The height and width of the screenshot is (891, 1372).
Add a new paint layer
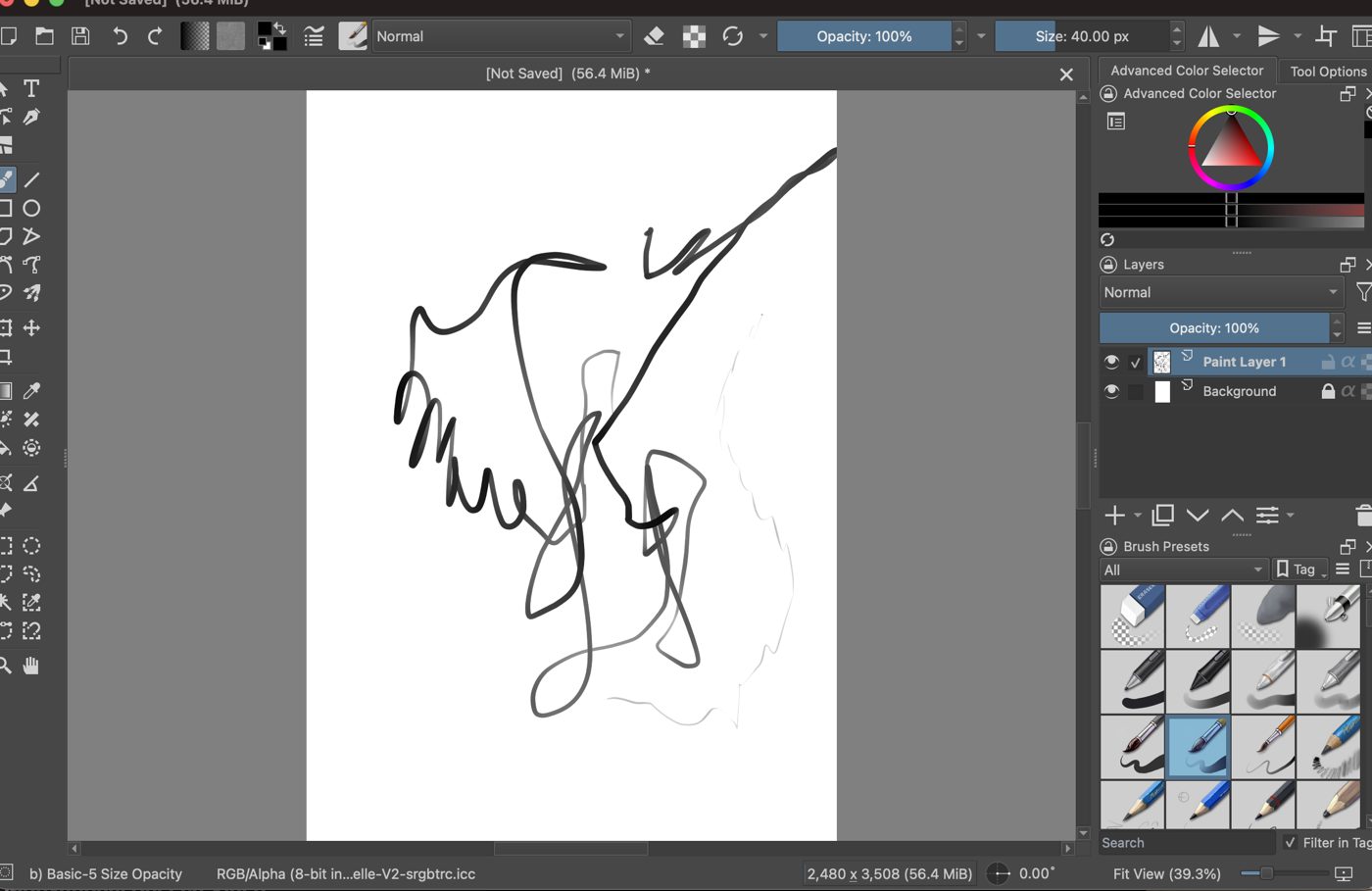[x=1114, y=515]
